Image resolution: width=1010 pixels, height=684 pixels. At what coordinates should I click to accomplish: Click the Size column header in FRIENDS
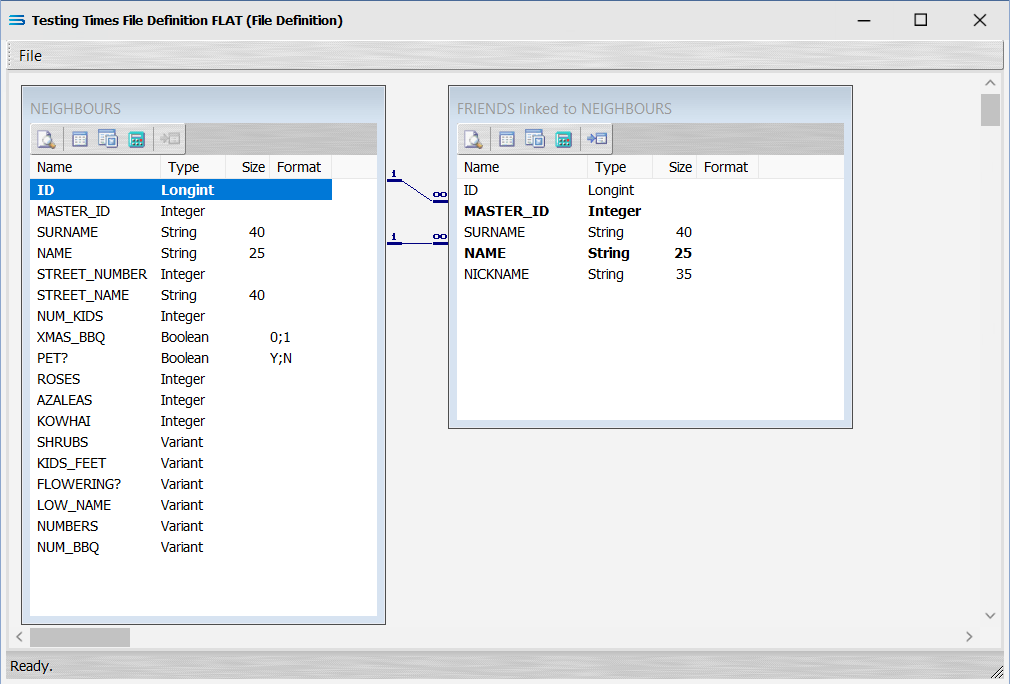click(x=674, y=167)
